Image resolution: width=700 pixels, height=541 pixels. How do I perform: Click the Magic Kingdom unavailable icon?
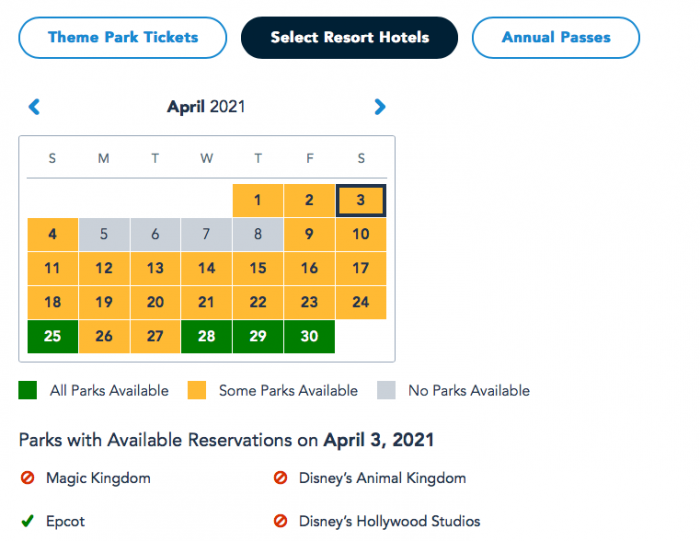pos(28,478)
